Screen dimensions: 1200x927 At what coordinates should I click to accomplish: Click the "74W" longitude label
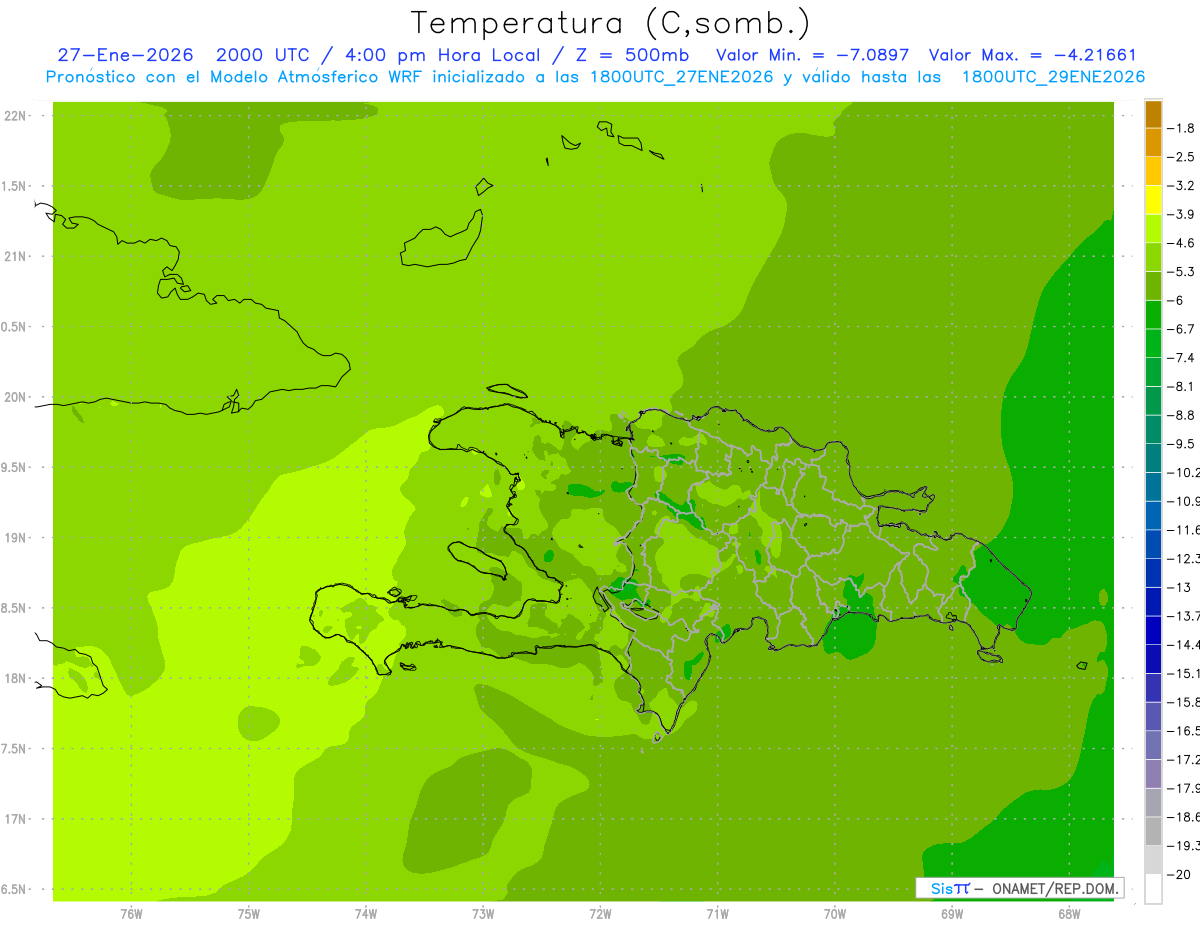click(366, 914)
